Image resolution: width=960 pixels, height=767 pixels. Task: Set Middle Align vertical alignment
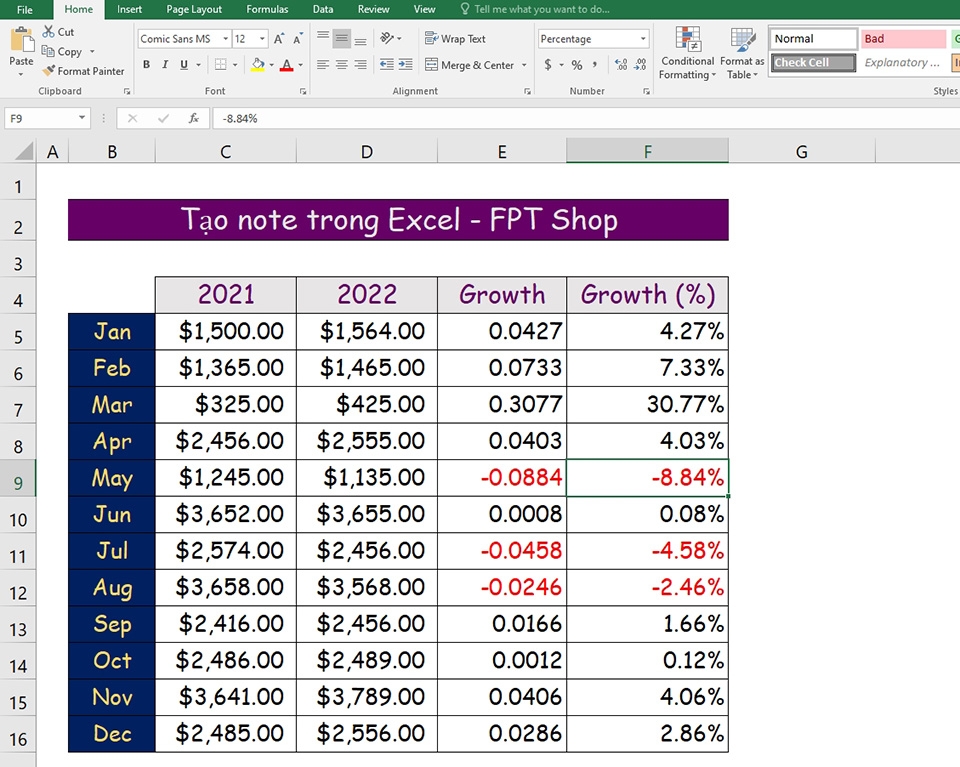pos(342,39)
